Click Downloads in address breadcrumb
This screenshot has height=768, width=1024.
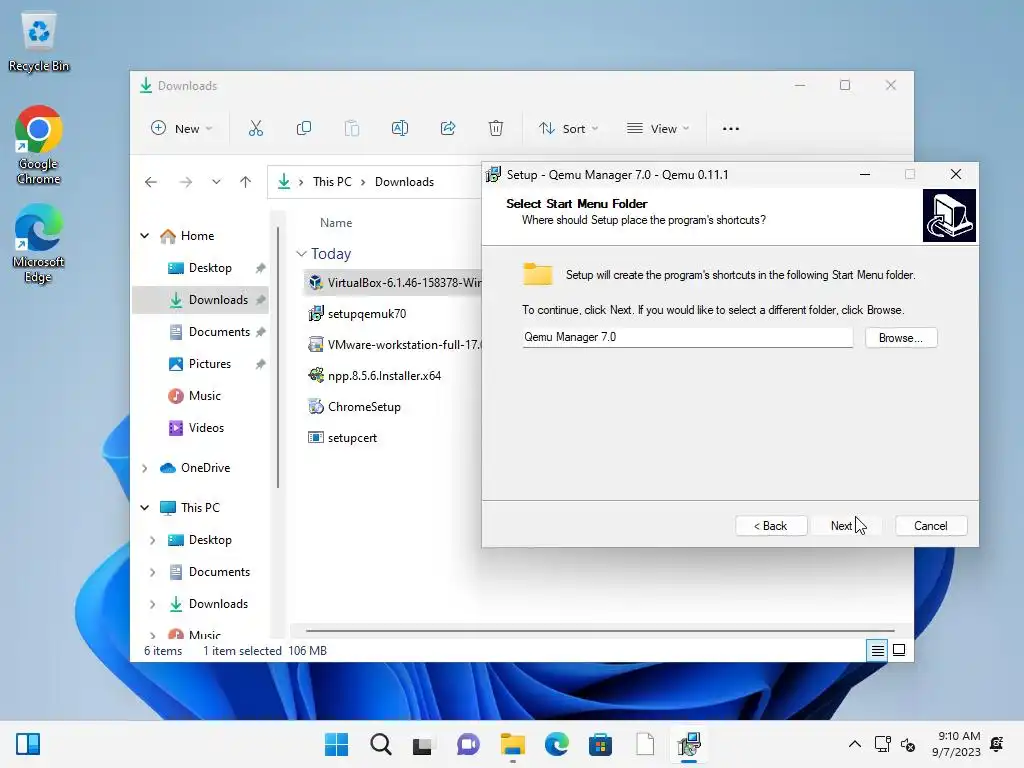coord(404,182)
